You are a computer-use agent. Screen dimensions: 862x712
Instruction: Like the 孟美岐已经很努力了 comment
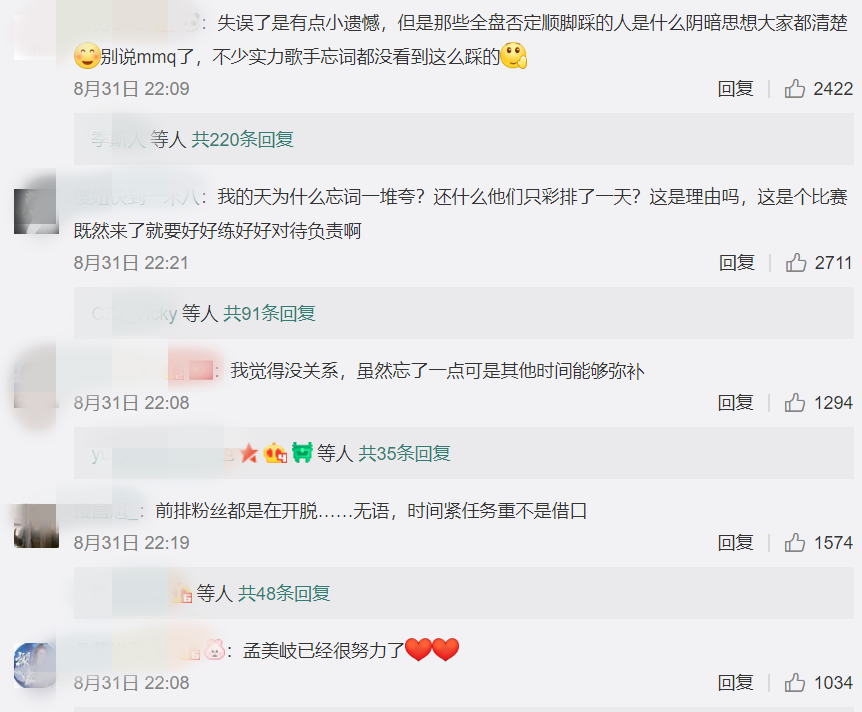pos(794,683)
